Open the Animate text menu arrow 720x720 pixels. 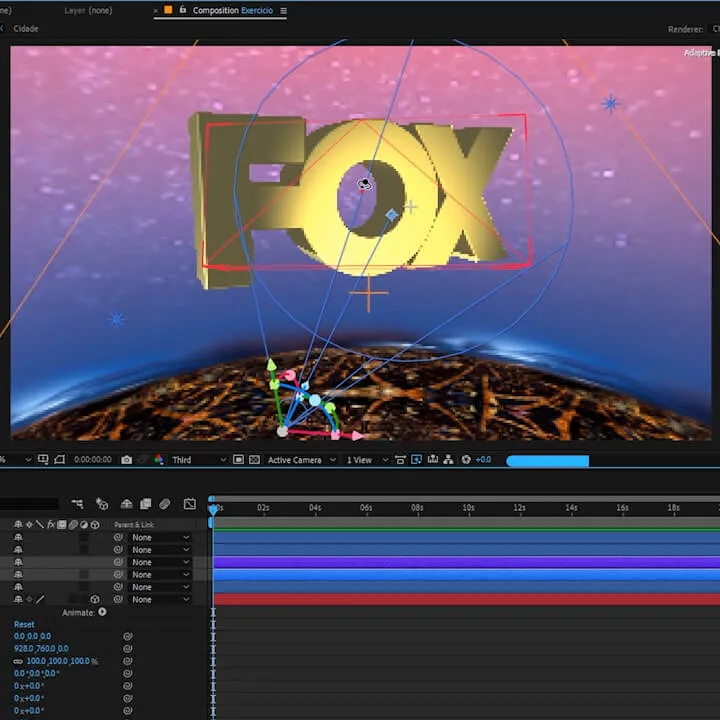click(x=102, y=612)
